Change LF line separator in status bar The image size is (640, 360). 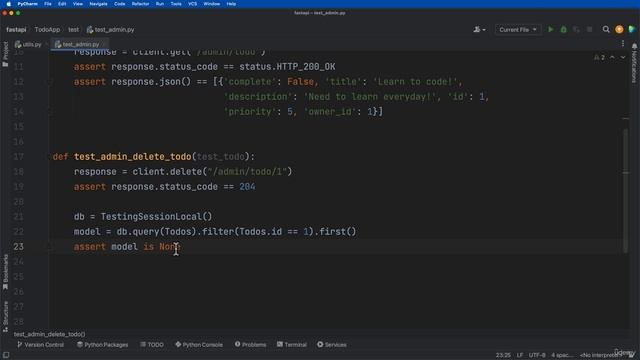520,355
